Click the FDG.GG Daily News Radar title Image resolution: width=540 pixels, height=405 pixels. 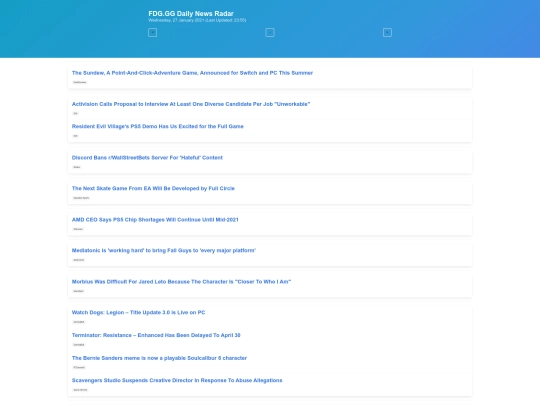tap(191, 13)
